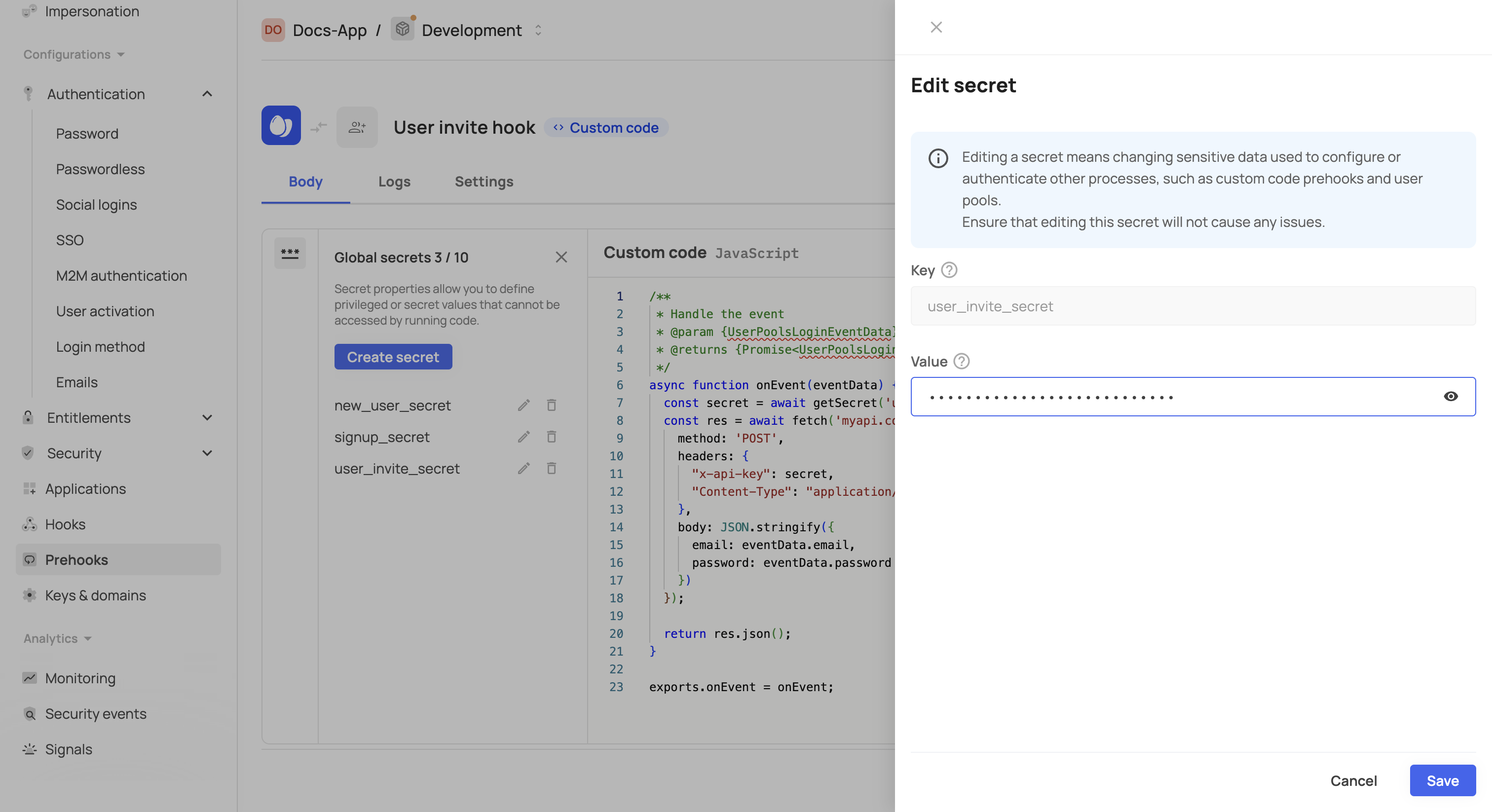Viewport: 1492px width, 812px height.
Task: Click the Value field help icon
Action: (961, 362)
